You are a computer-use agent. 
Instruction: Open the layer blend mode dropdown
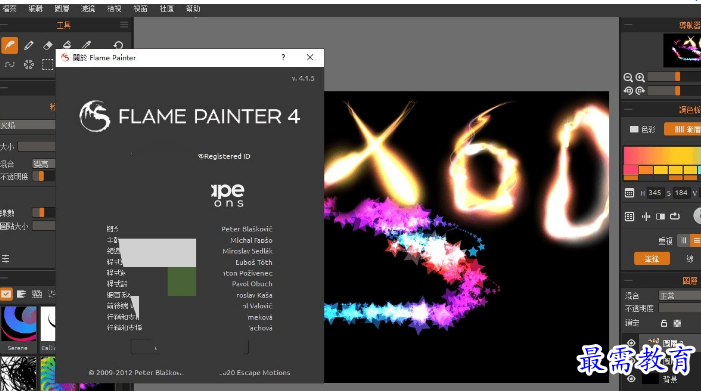(x=680, y=296)
